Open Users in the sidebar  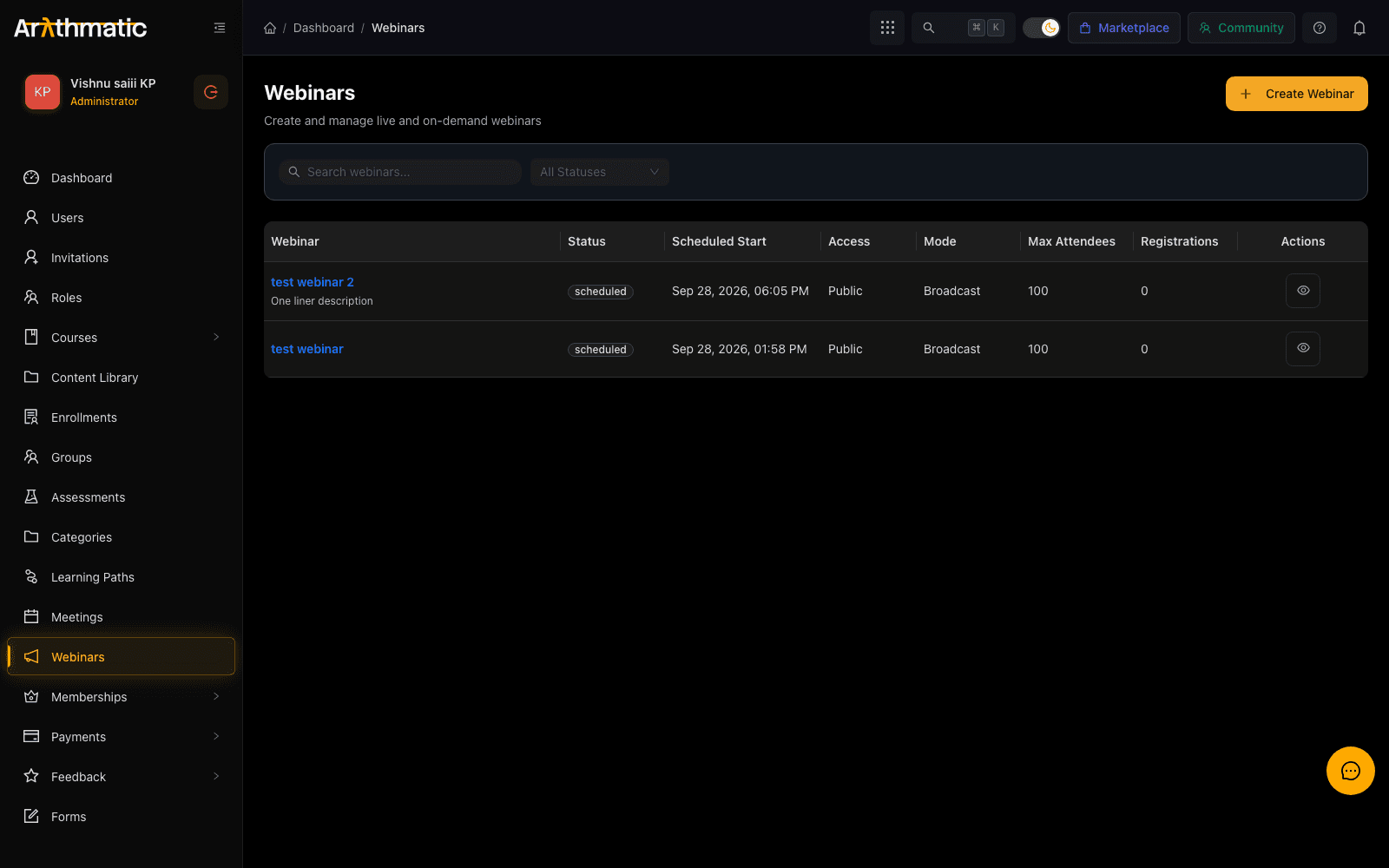point(122,218)
